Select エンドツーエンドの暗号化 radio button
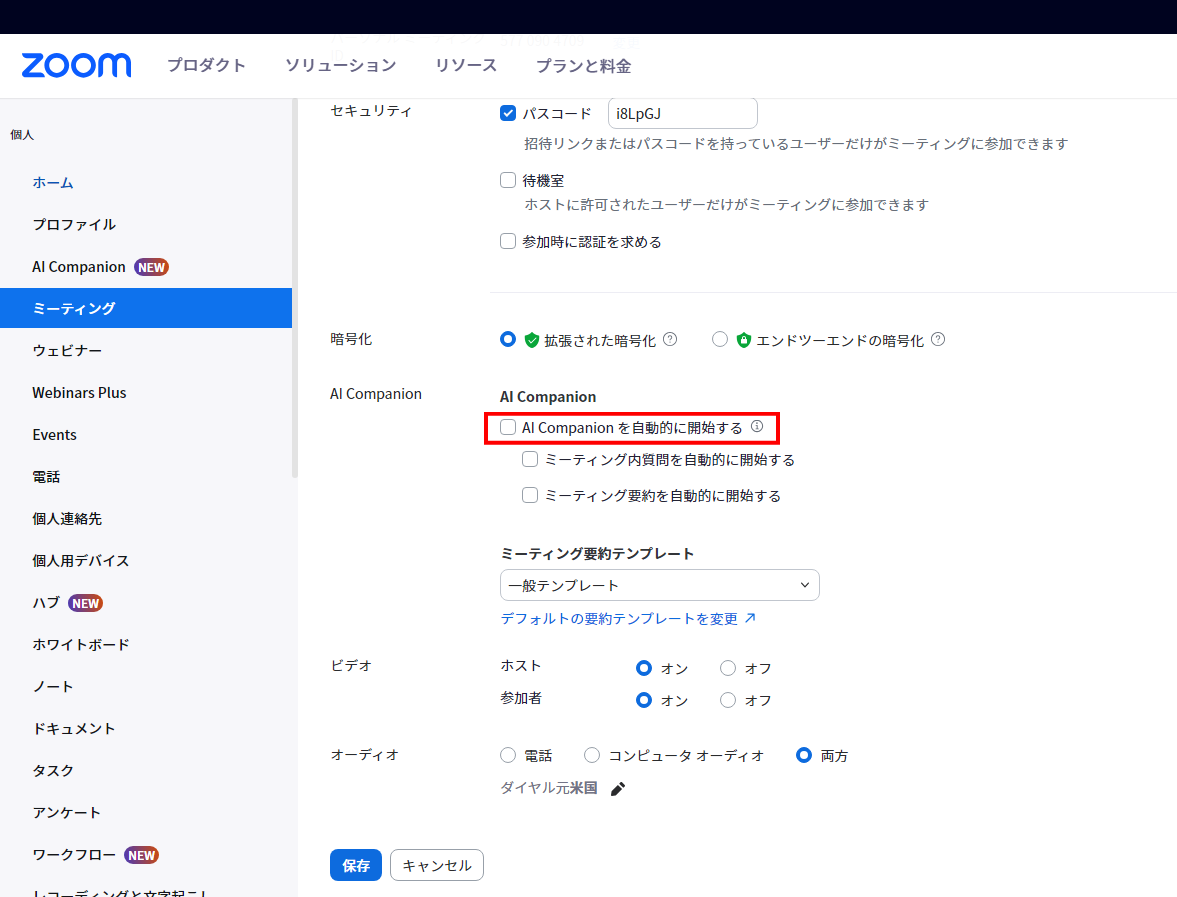1177x897 pixels. coord(720,340)
